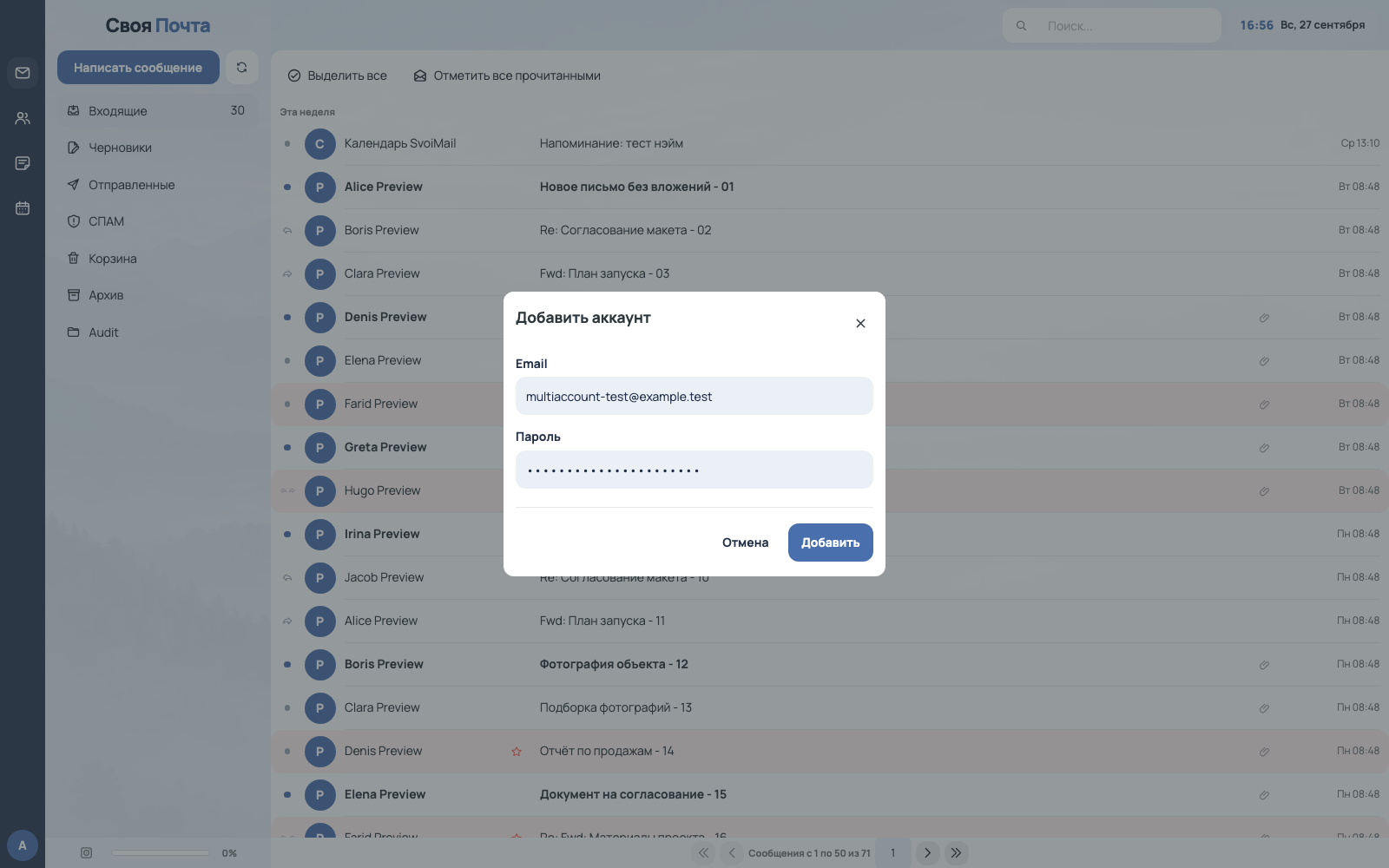
Task: Toggle unread dot on Boris Preview 'Фотография' row
Action: (x=287, y=665)
